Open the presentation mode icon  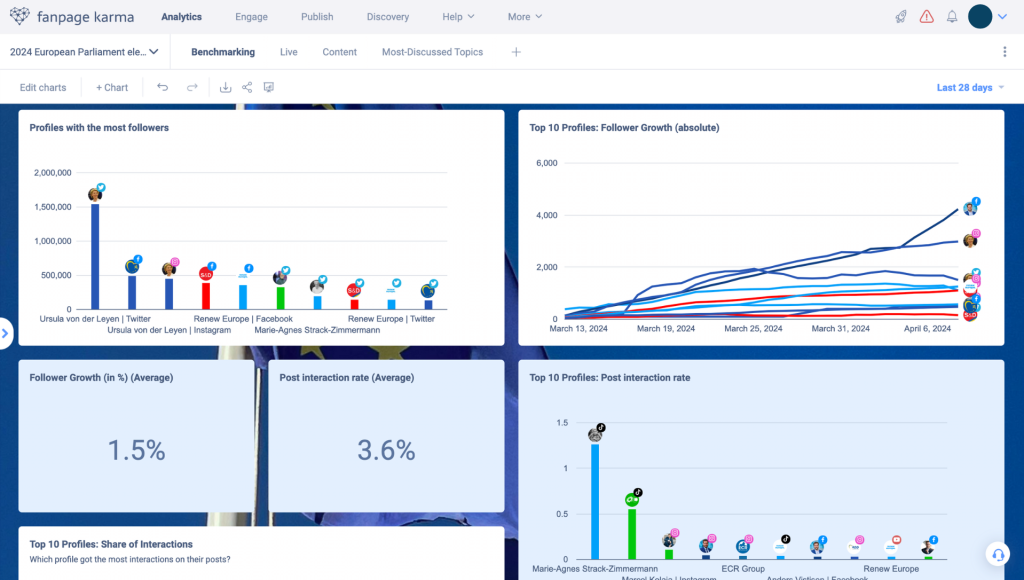click(269, 87)
